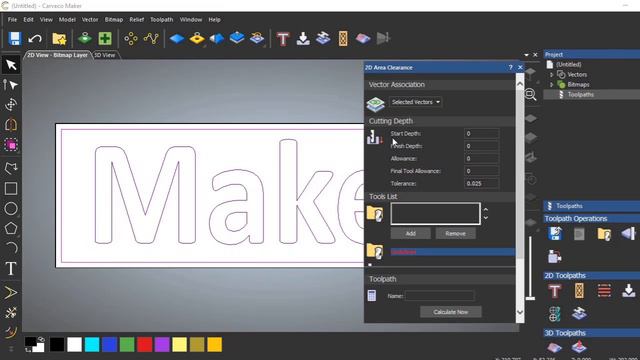Click save toolpaths icon in Toolpath Operations

click(555, 233)
